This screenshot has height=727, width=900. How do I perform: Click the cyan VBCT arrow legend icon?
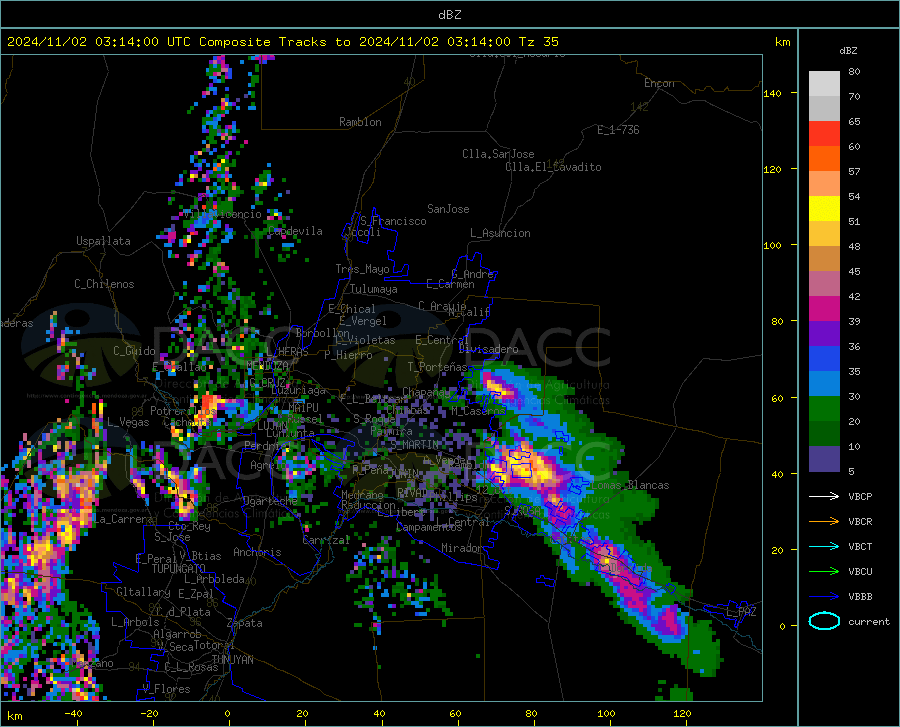point(824,546)
